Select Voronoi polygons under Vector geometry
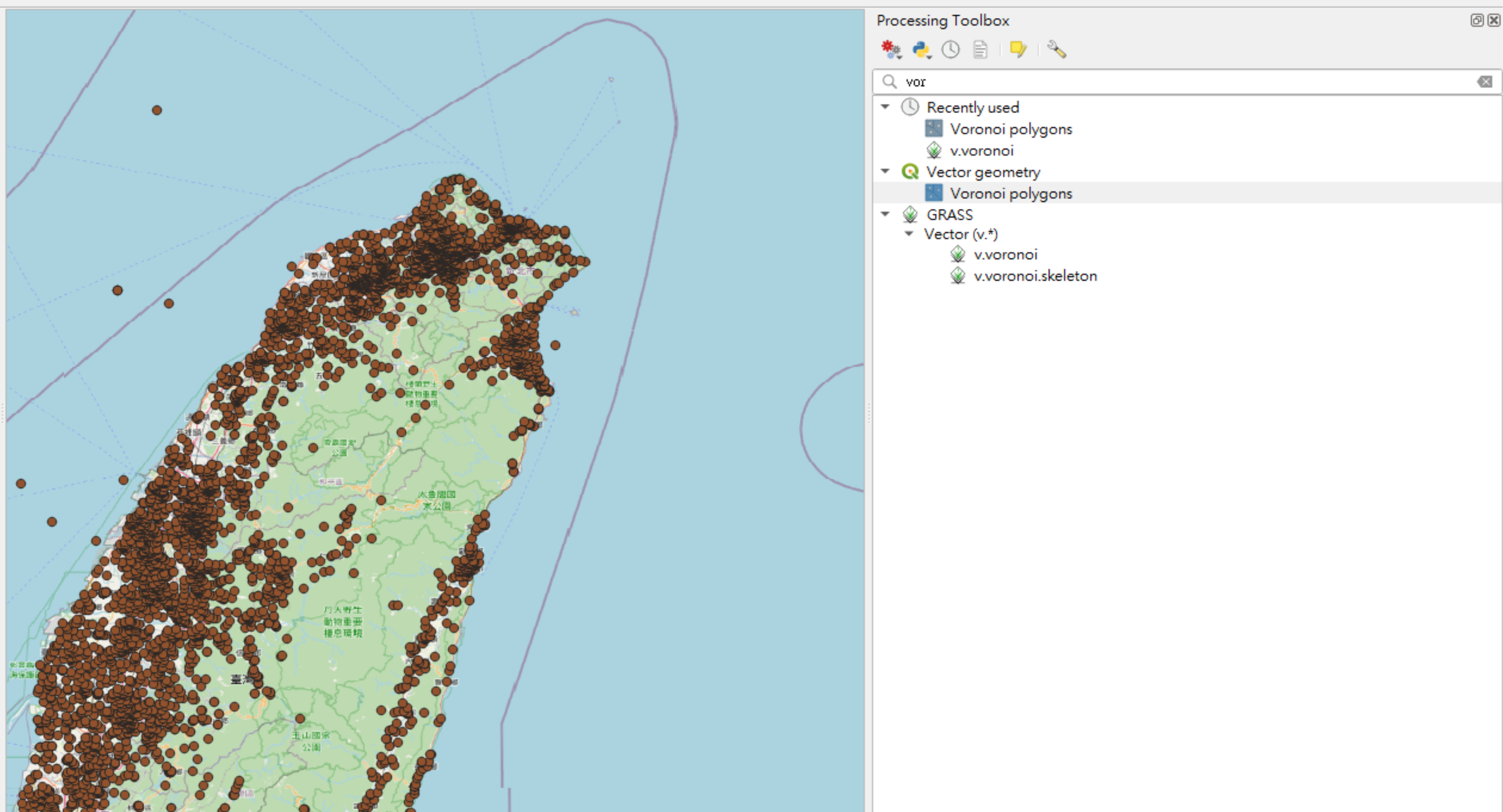 coord(1011,193)
